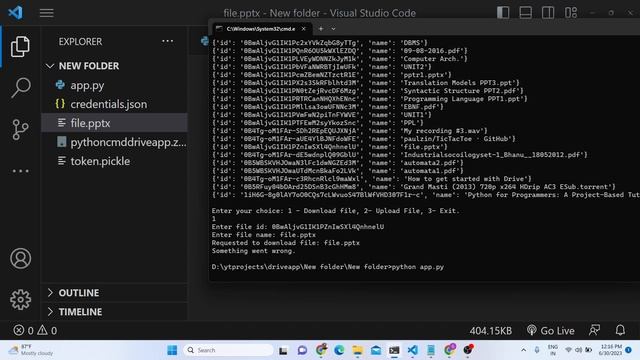Click the taskbar Search box
This screenshot has width=640, height=360.
click(229, 350)
